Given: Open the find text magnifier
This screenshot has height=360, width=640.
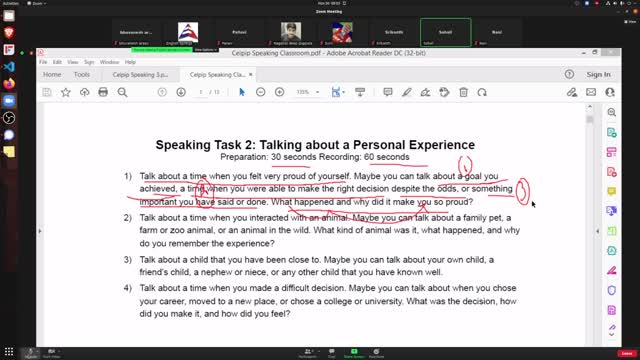Looking at the screenshot, I should [x=122, y=92].
